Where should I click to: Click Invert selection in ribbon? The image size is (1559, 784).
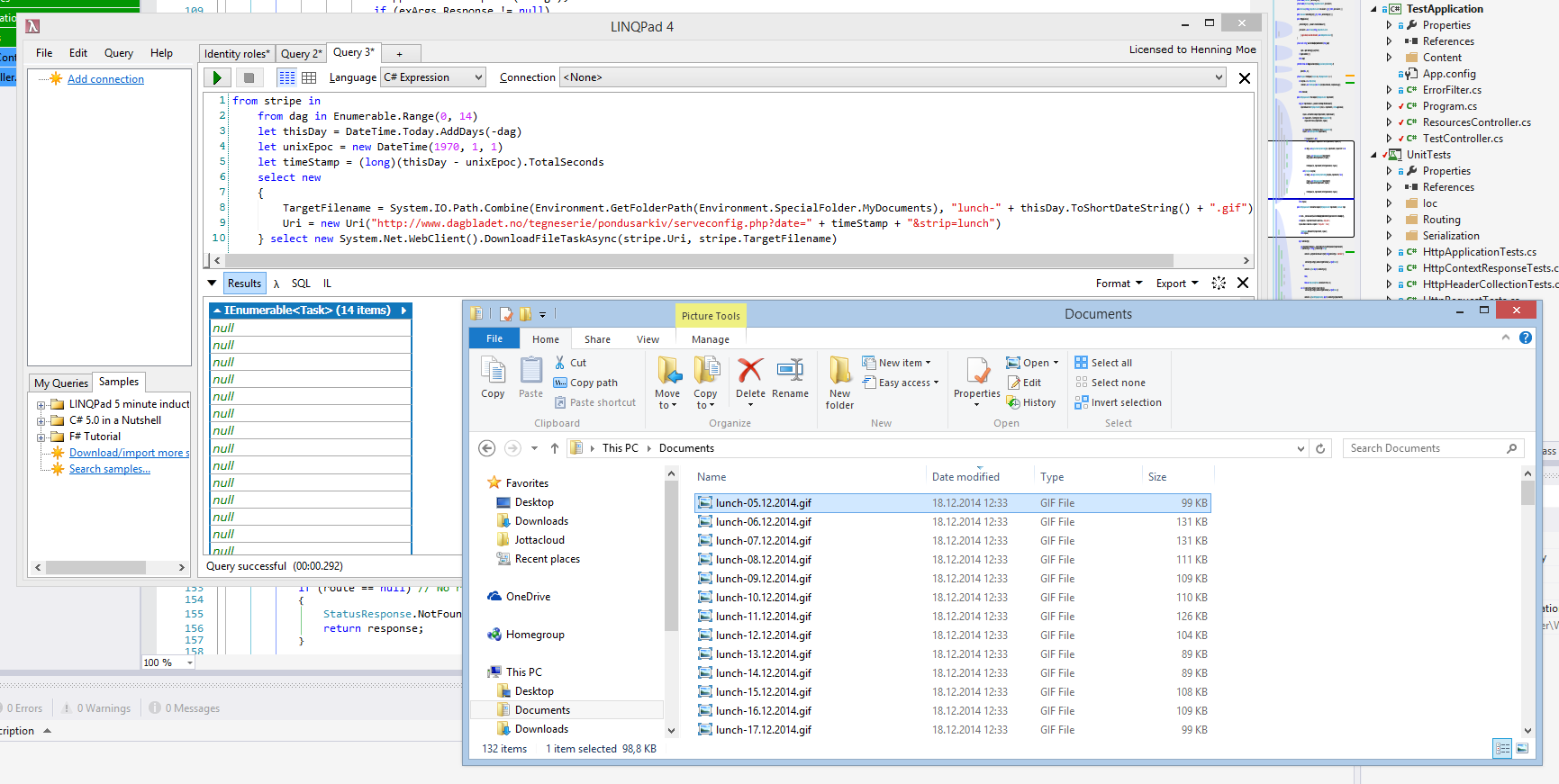coord(1118,402)
